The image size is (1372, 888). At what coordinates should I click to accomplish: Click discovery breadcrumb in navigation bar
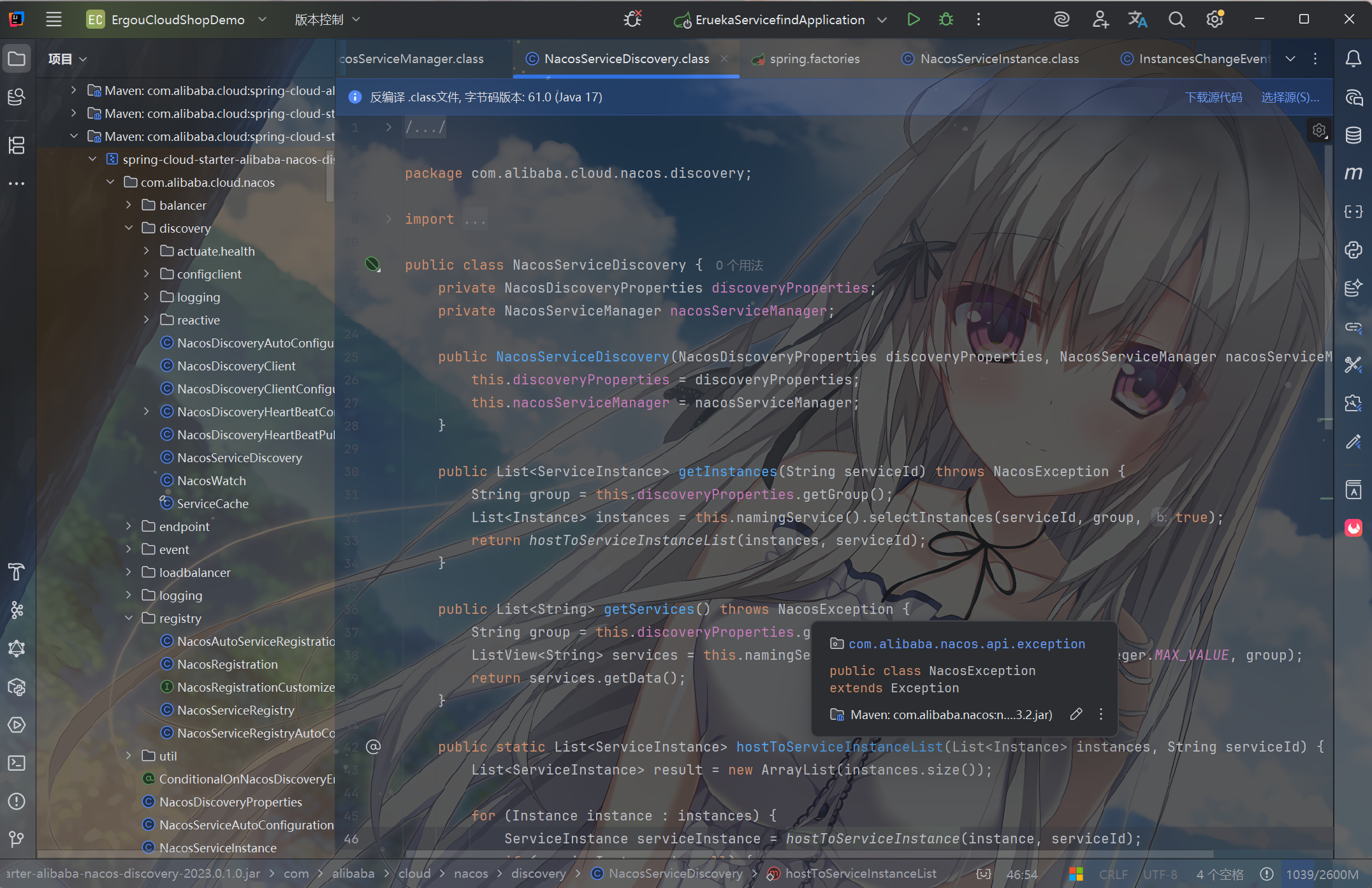pos(538,873)
